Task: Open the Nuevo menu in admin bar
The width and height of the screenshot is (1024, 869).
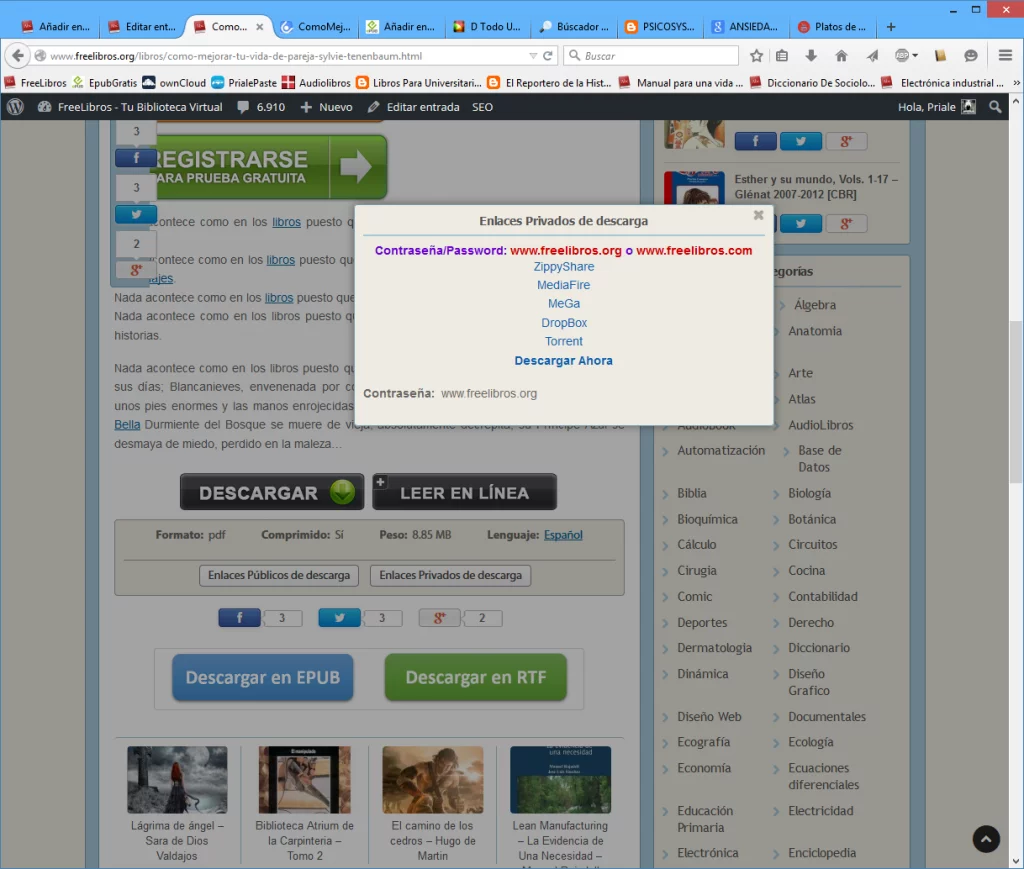Action: (326, 107)
